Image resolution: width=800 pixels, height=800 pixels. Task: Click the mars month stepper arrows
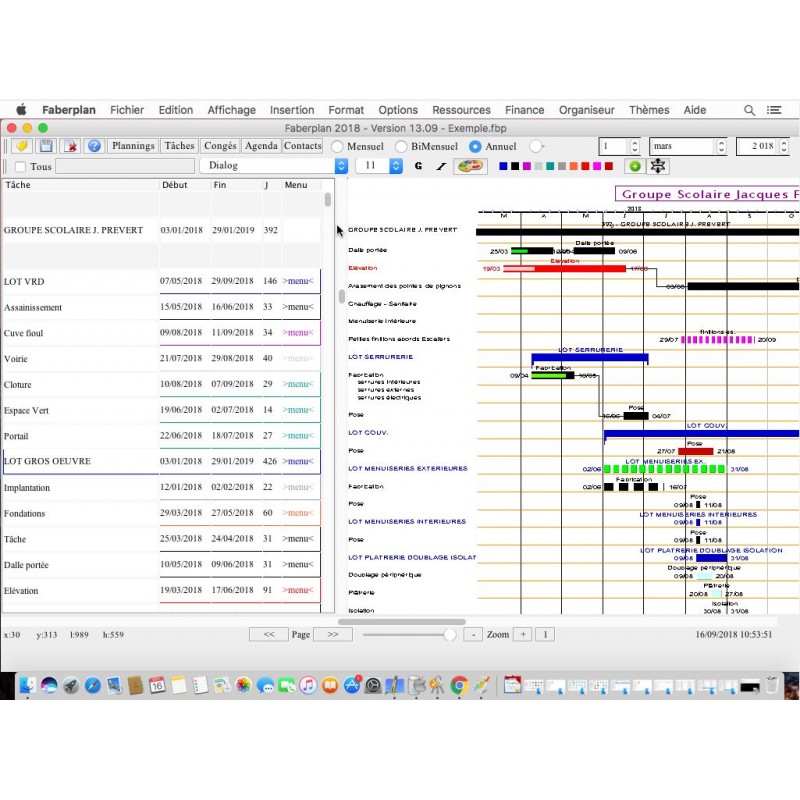tap(721, 146)
